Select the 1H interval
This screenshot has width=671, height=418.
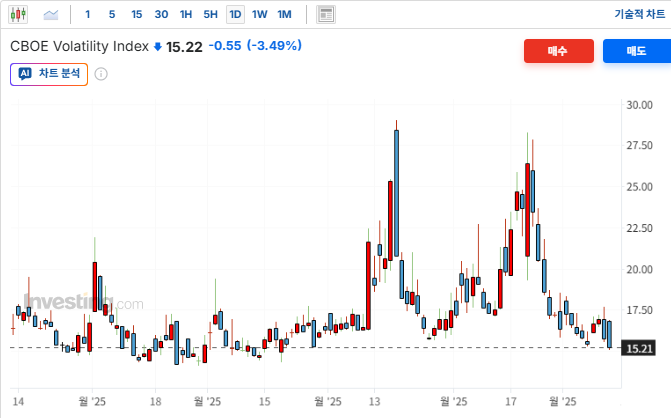pyautogui.click(x=186, y=15)
